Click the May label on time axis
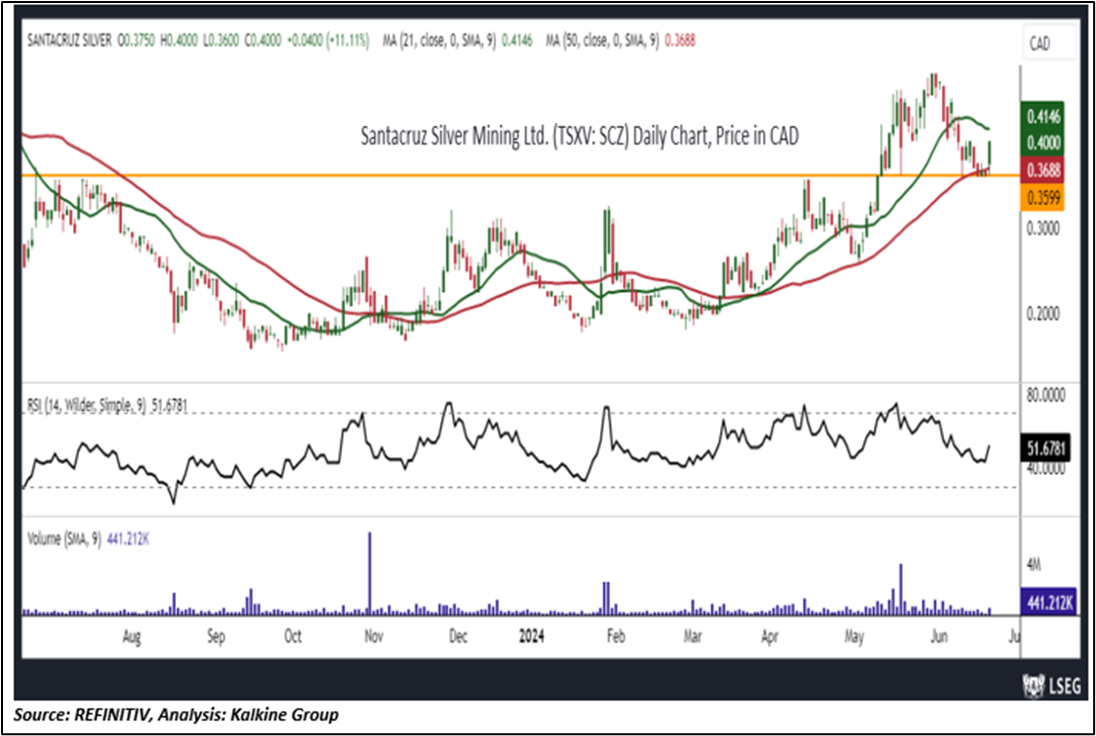 (853, 635)
